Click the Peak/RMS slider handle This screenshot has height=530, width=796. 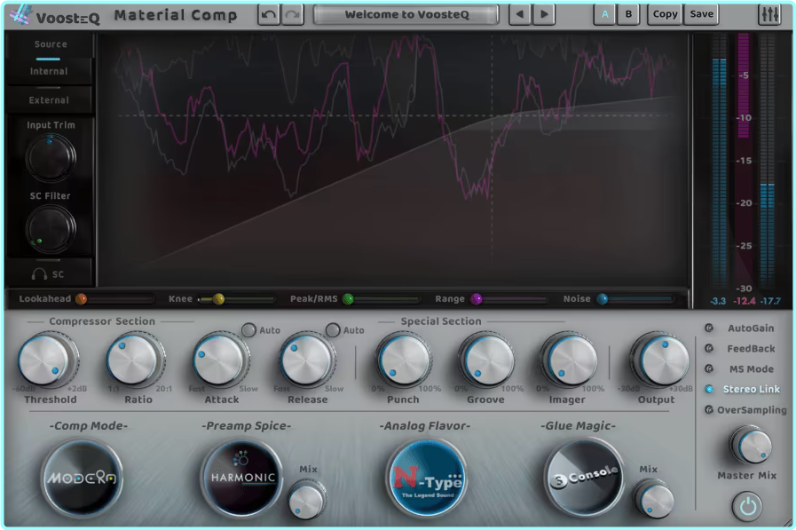tap(348, 299)
